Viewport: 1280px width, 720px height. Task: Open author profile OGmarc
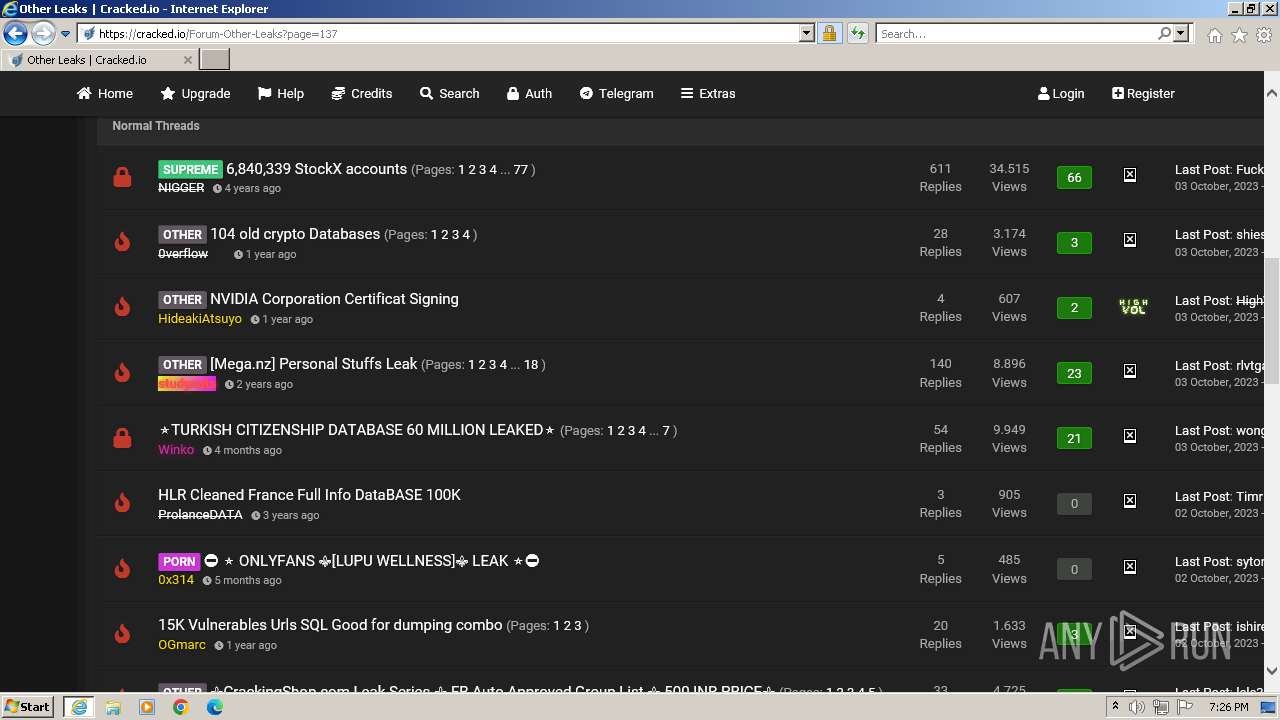(x=182, y=645)
